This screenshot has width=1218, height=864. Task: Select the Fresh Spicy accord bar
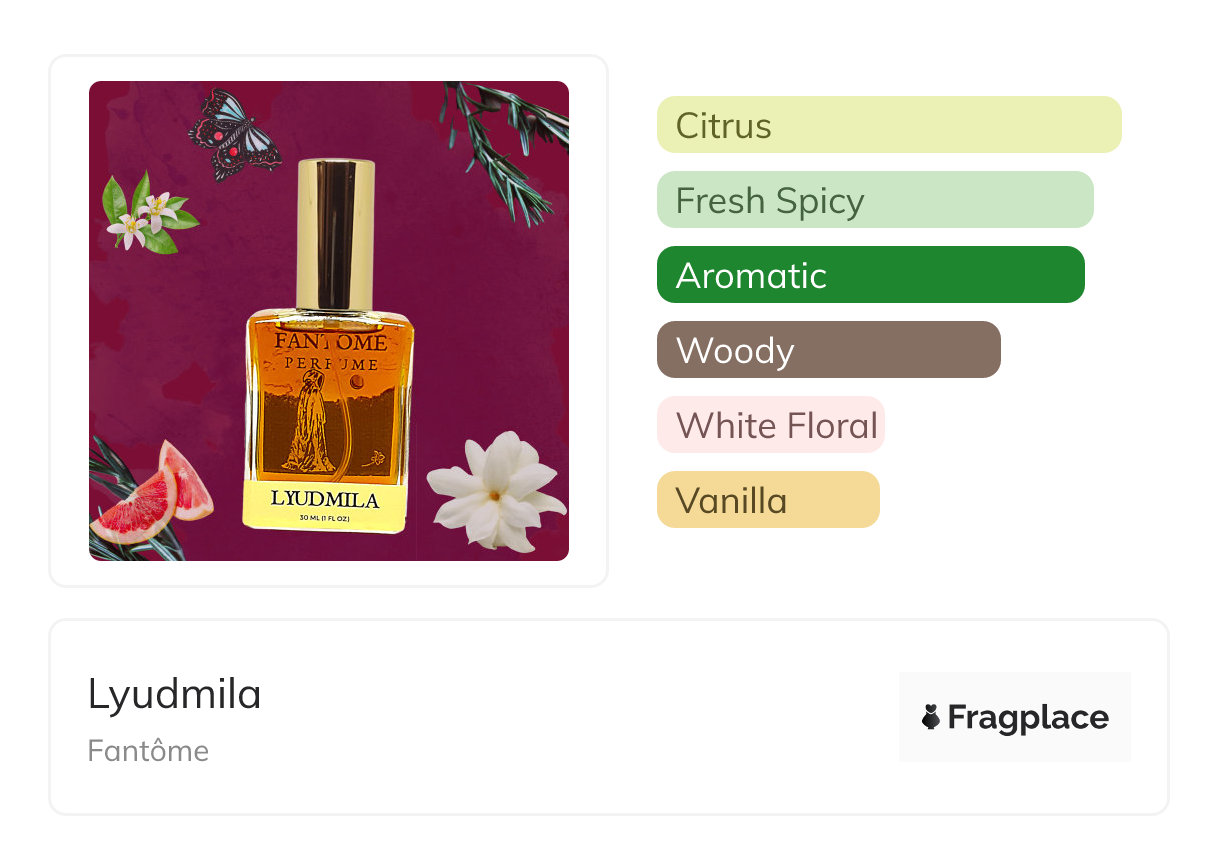tap(874, 200)
